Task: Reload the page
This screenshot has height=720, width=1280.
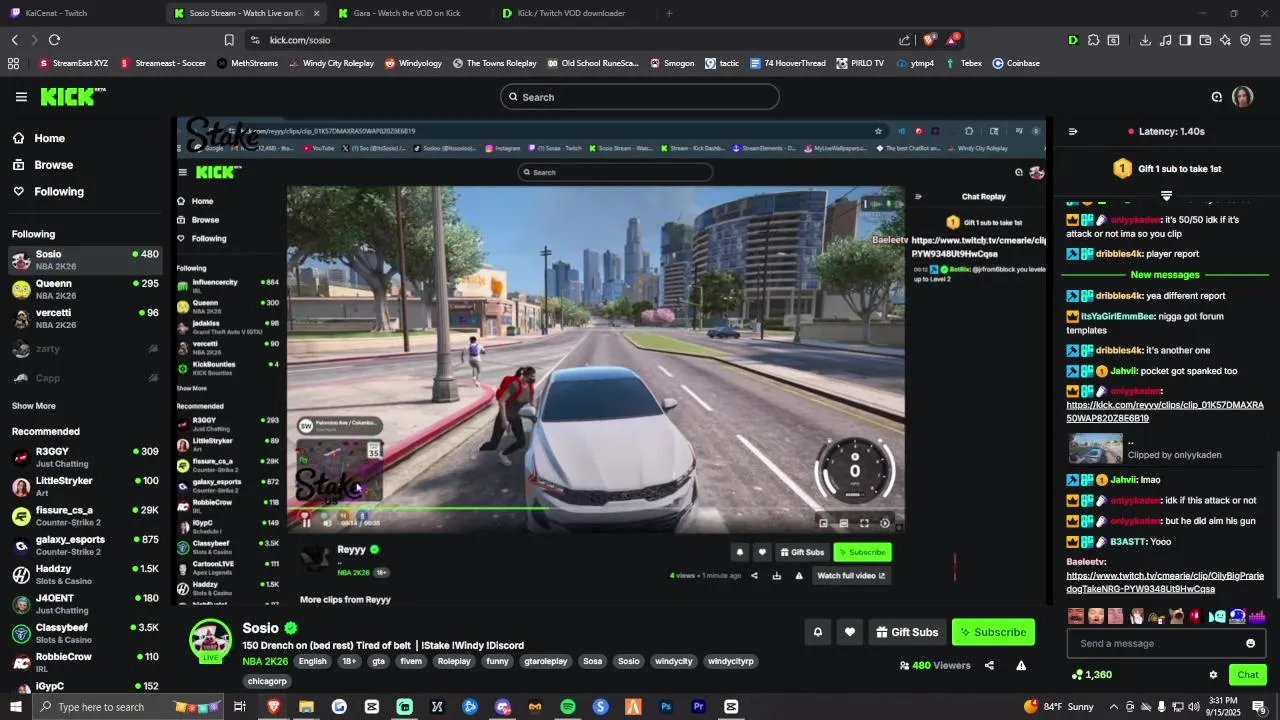Action: tap(54, 40)
